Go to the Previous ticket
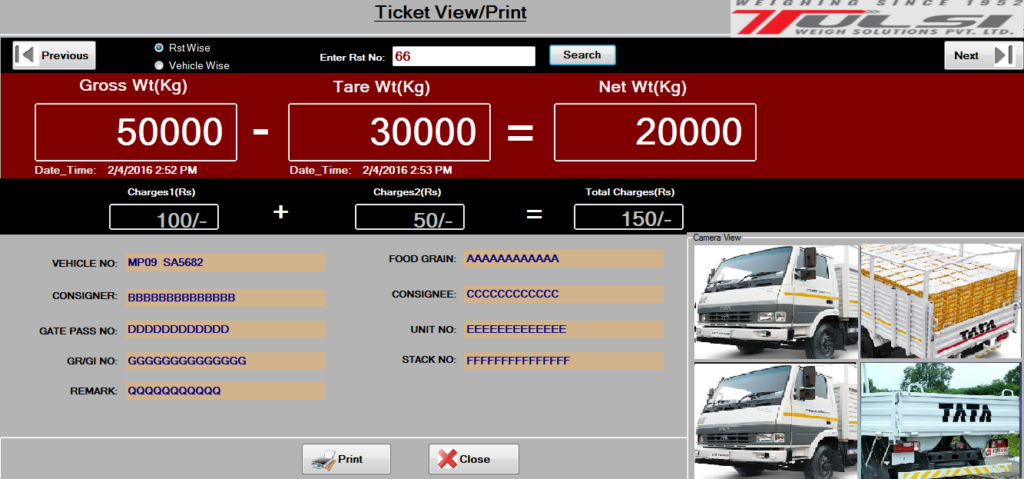 (53, 55)
